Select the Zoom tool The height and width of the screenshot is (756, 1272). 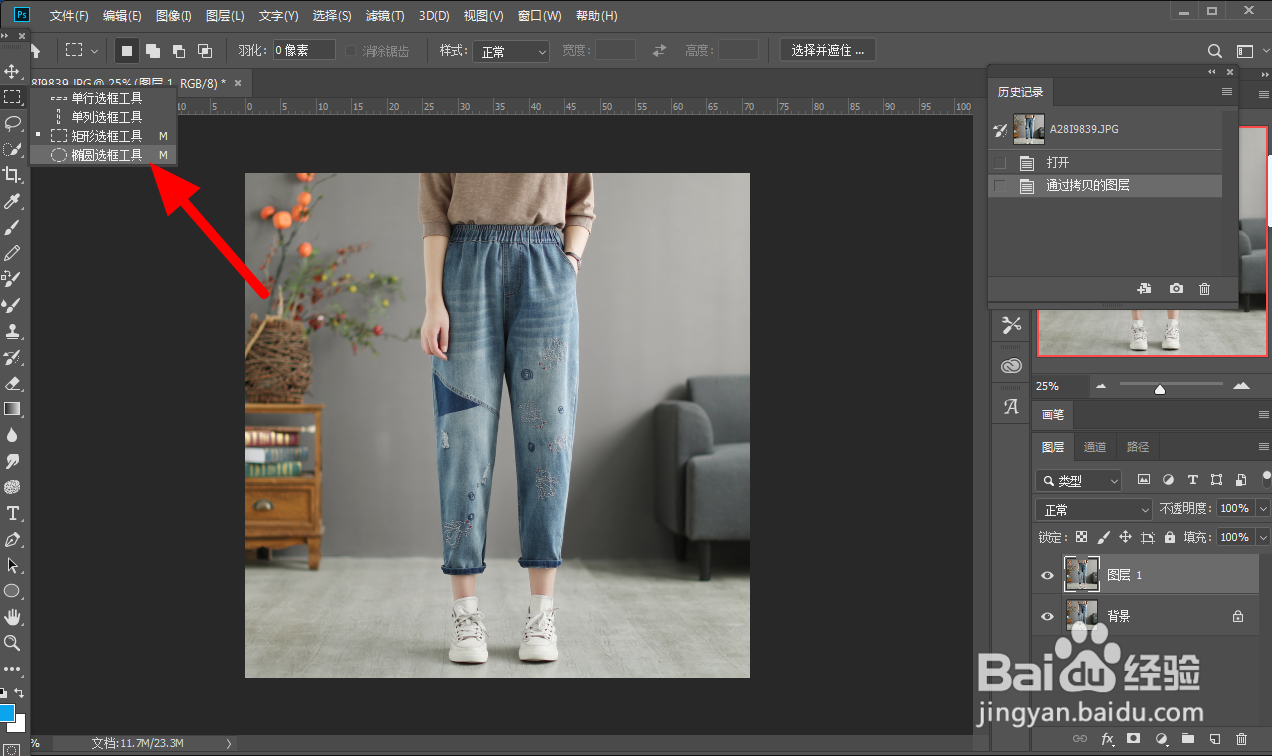12,643
